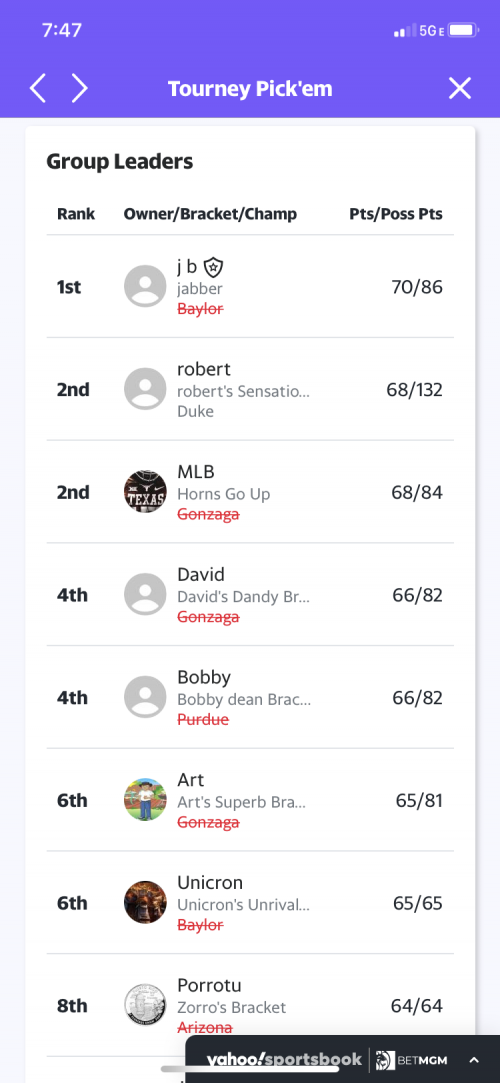
Task: Open MLB's Texas avatar
Action: (145, 492)
